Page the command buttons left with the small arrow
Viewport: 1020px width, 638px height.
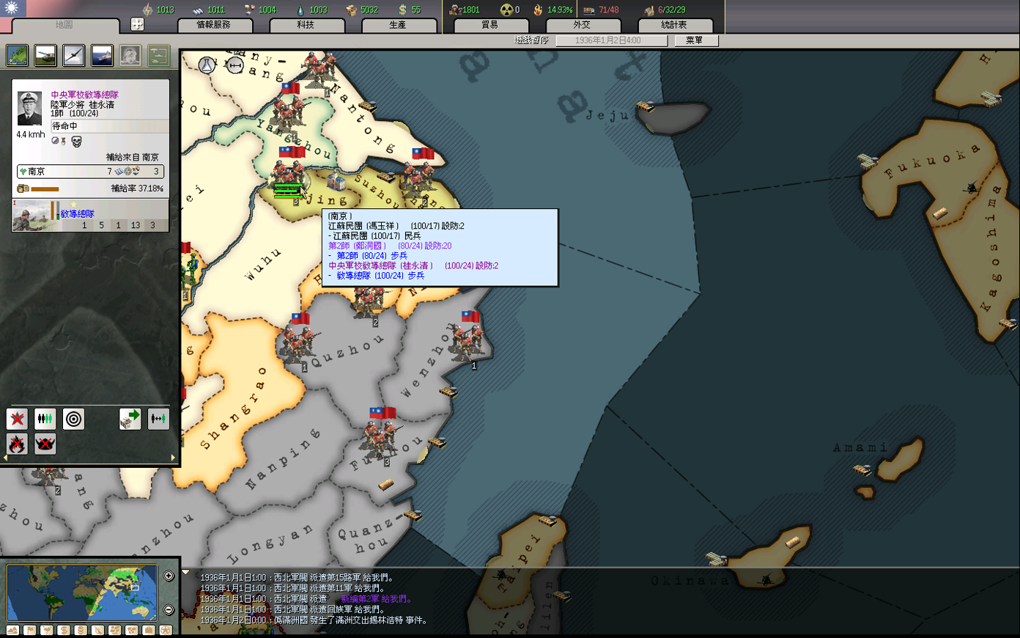(6, 458)
